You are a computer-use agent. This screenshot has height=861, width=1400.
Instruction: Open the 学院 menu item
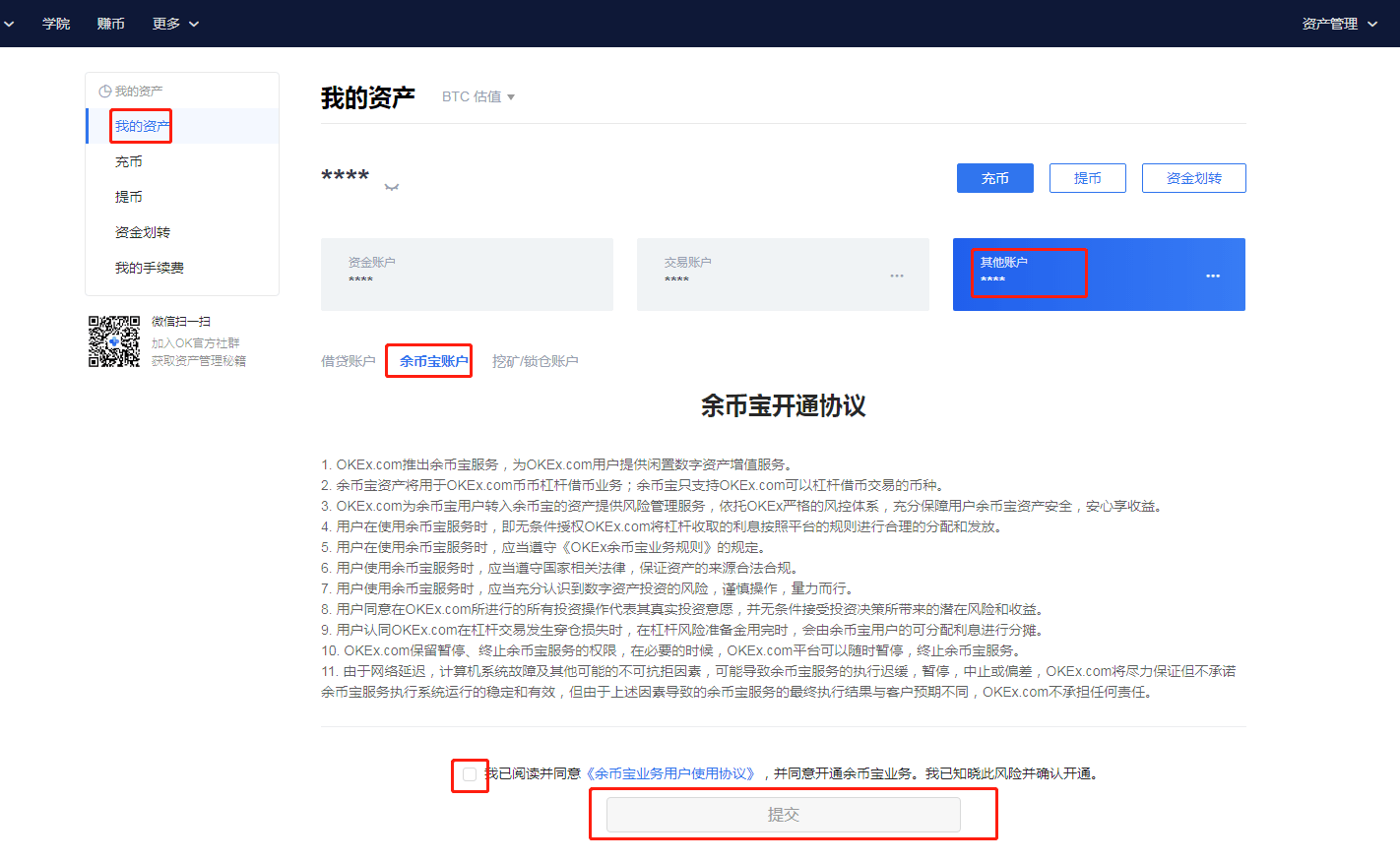pyautogui.click(x=56, y=24)
